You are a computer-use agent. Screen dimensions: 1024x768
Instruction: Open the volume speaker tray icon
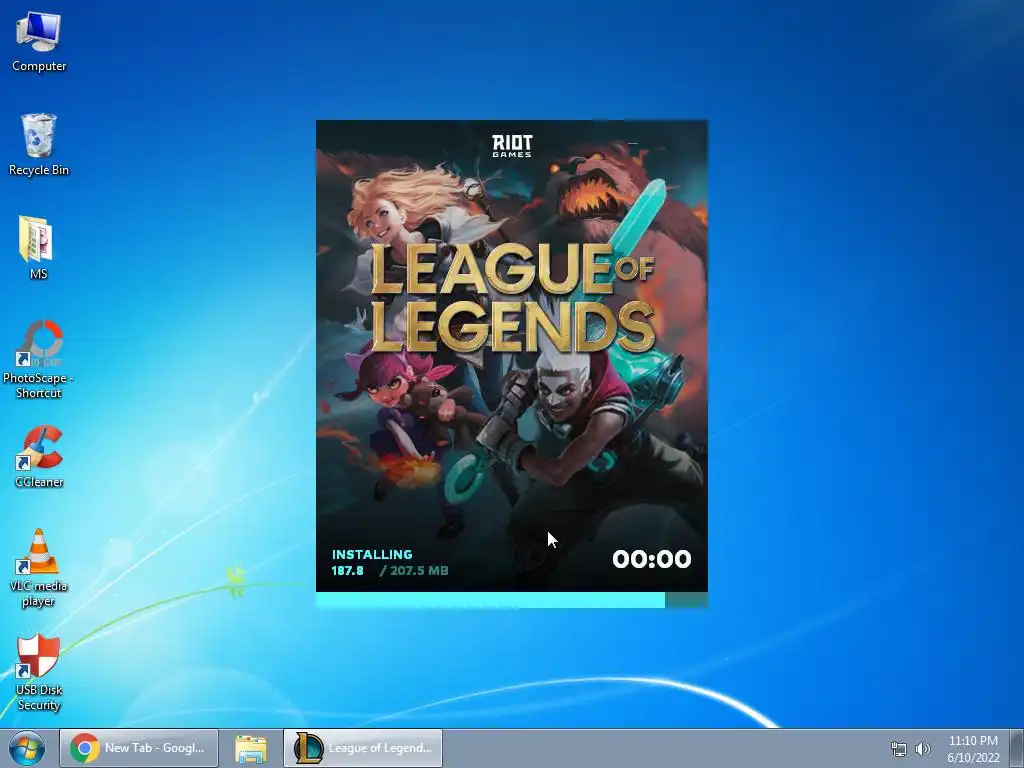(x=923, y=749)
